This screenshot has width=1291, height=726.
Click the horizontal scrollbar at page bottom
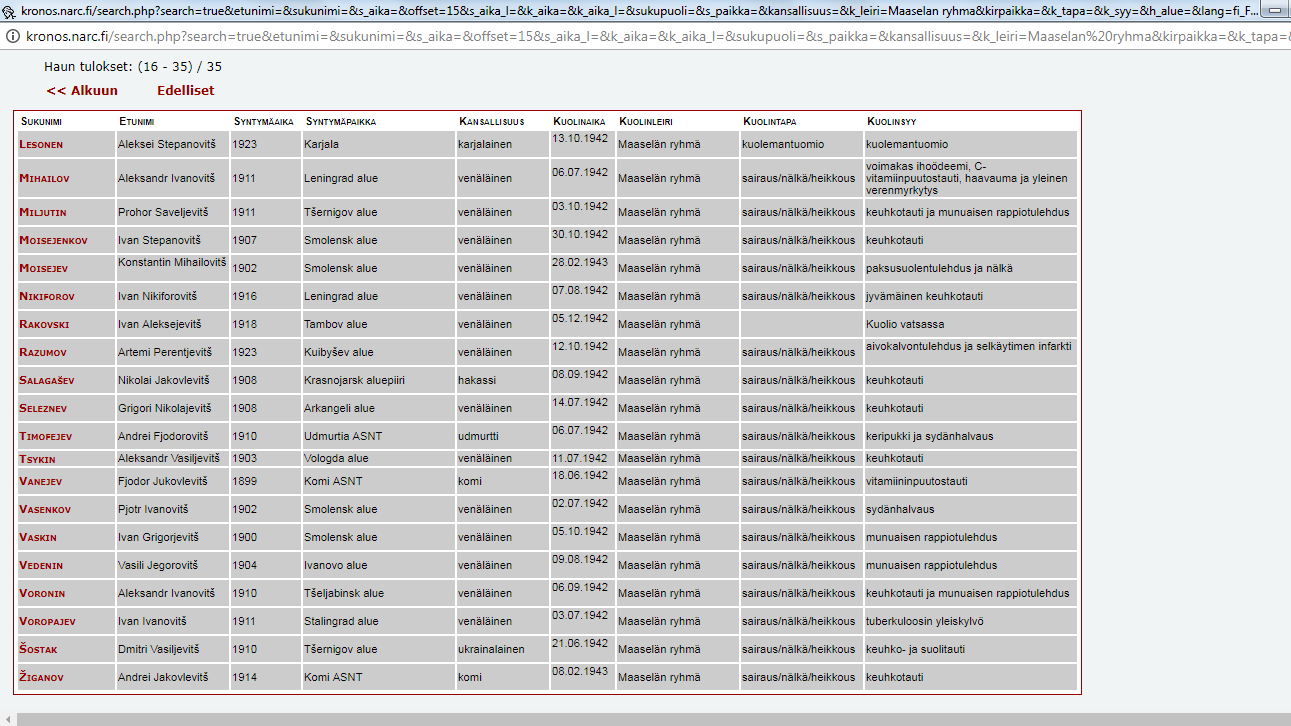point(640,719)
